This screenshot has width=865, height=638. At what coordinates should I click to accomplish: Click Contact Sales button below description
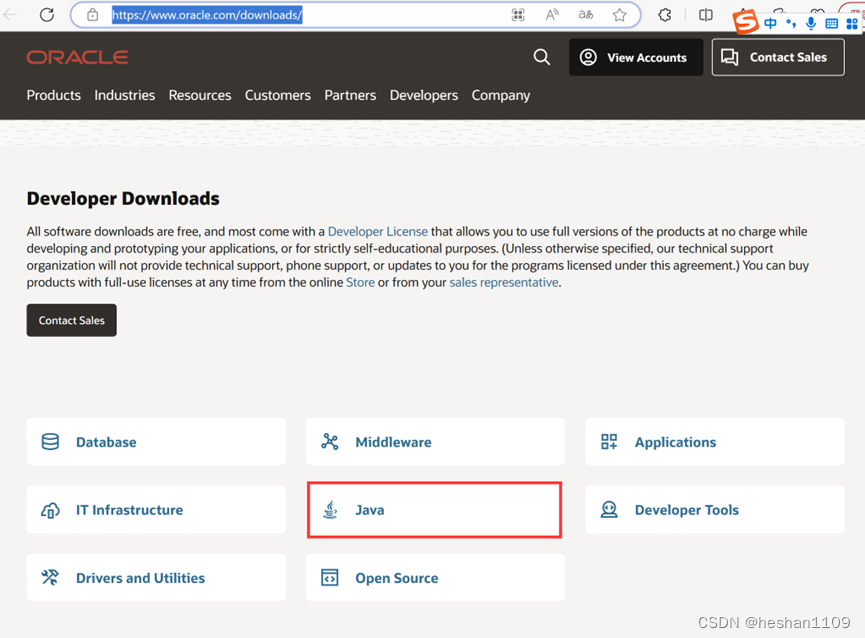tap(72, 320)
